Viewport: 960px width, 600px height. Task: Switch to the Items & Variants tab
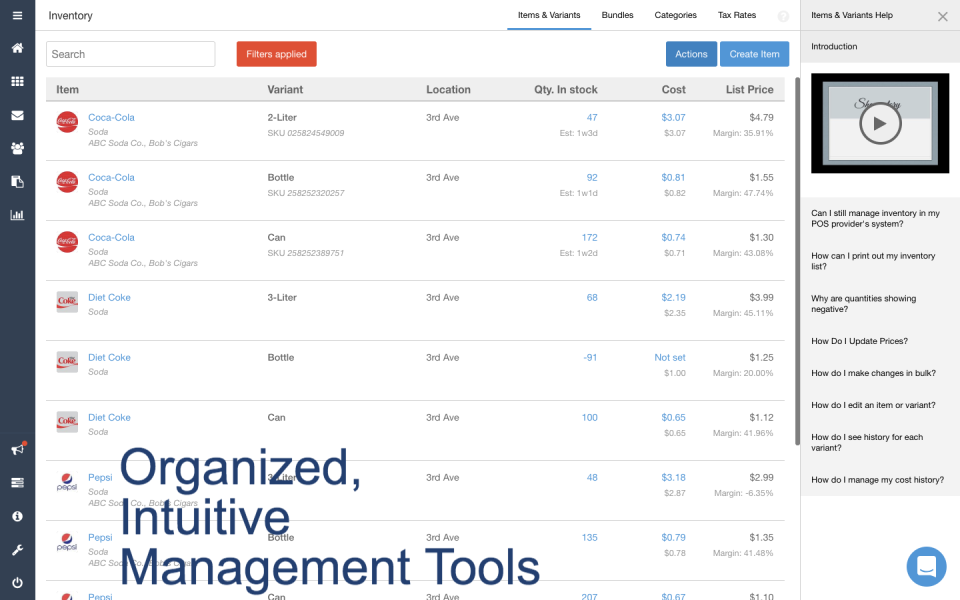[x=549, y=15]
